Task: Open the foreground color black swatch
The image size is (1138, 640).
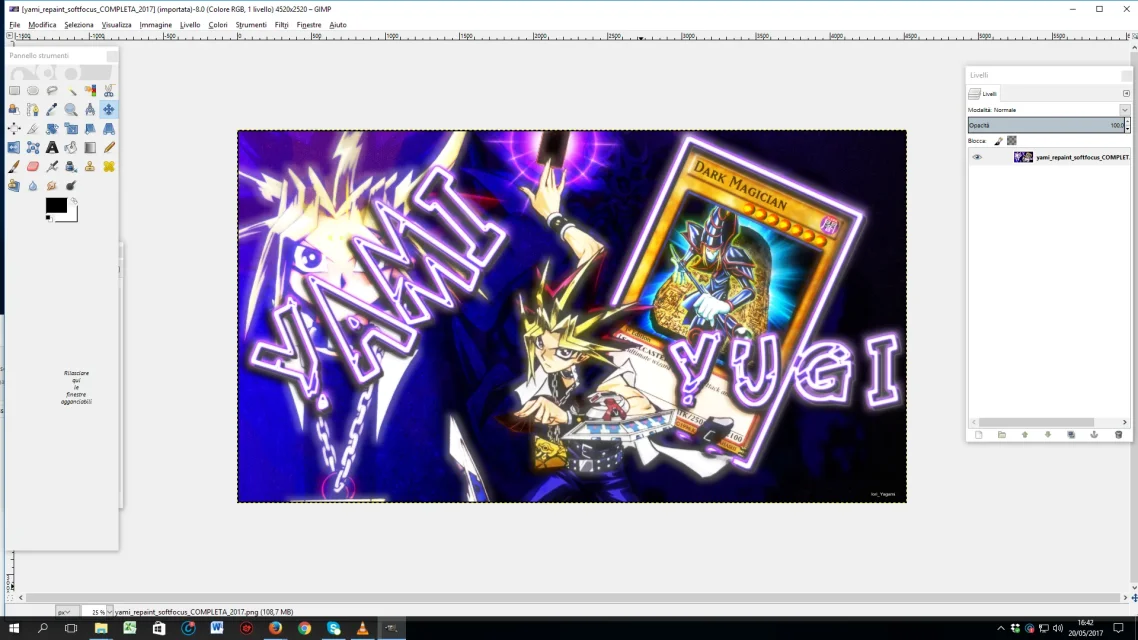Action: (56, 205)
